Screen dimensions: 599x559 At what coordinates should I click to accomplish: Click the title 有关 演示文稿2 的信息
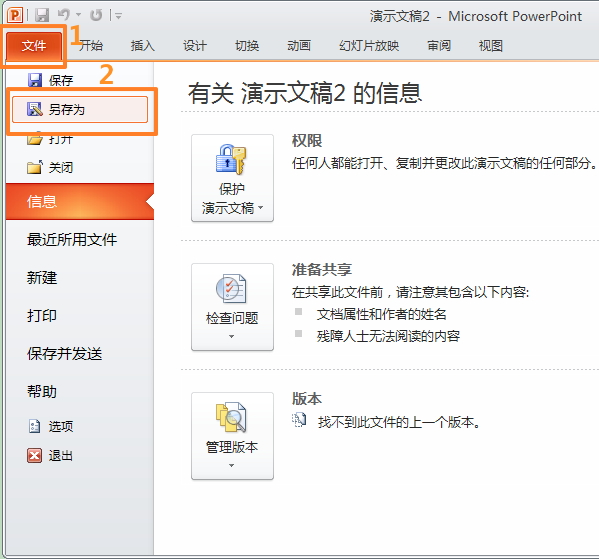pyautogui.click(x=305, y=94)
